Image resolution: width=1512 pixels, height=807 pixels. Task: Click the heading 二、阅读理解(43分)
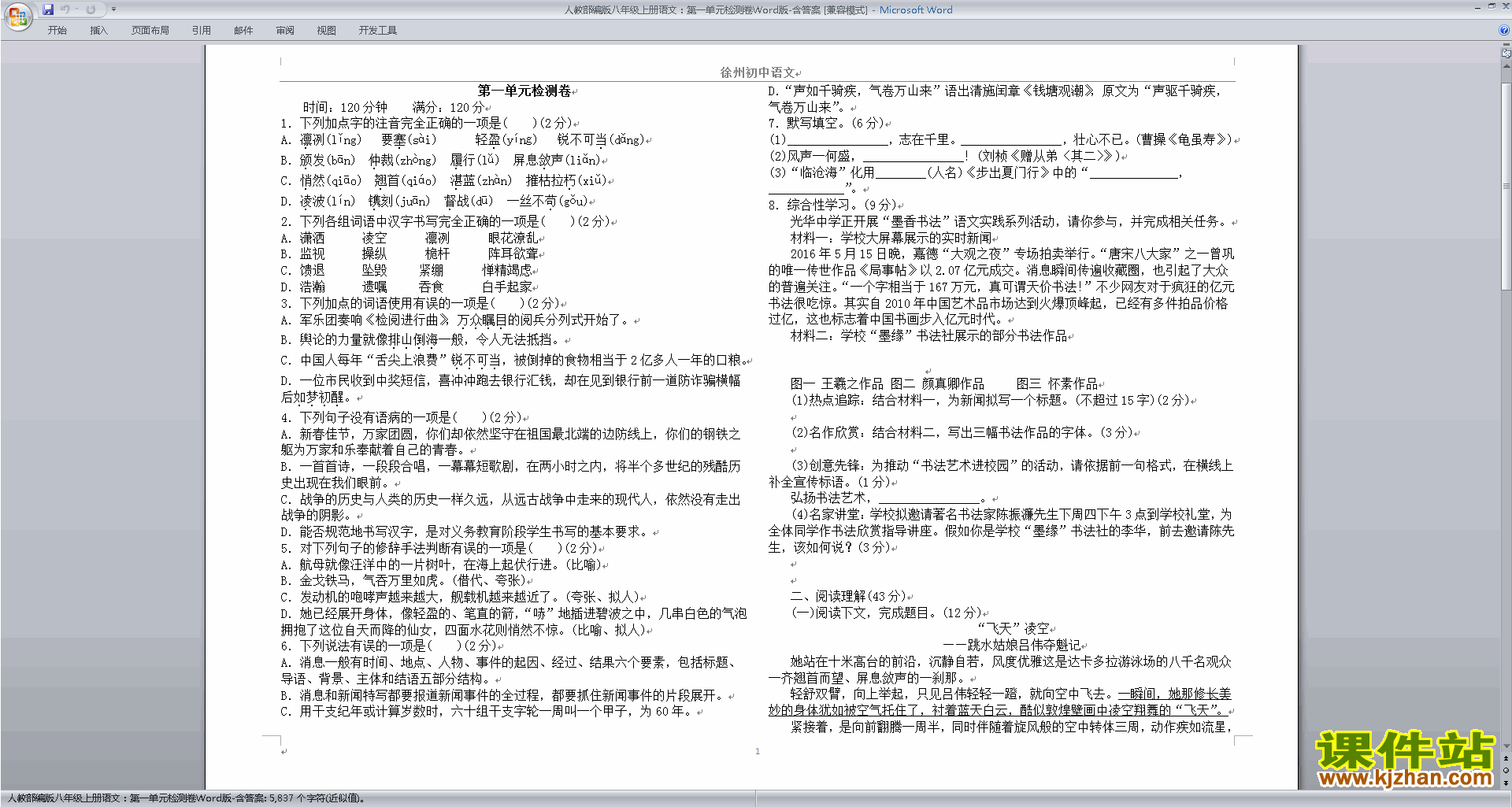pyautogui.click(x=849, y=596)
